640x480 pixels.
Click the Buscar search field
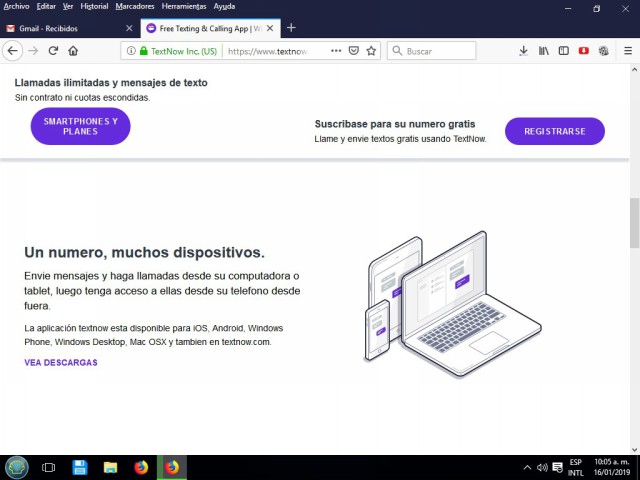point(431,51)
